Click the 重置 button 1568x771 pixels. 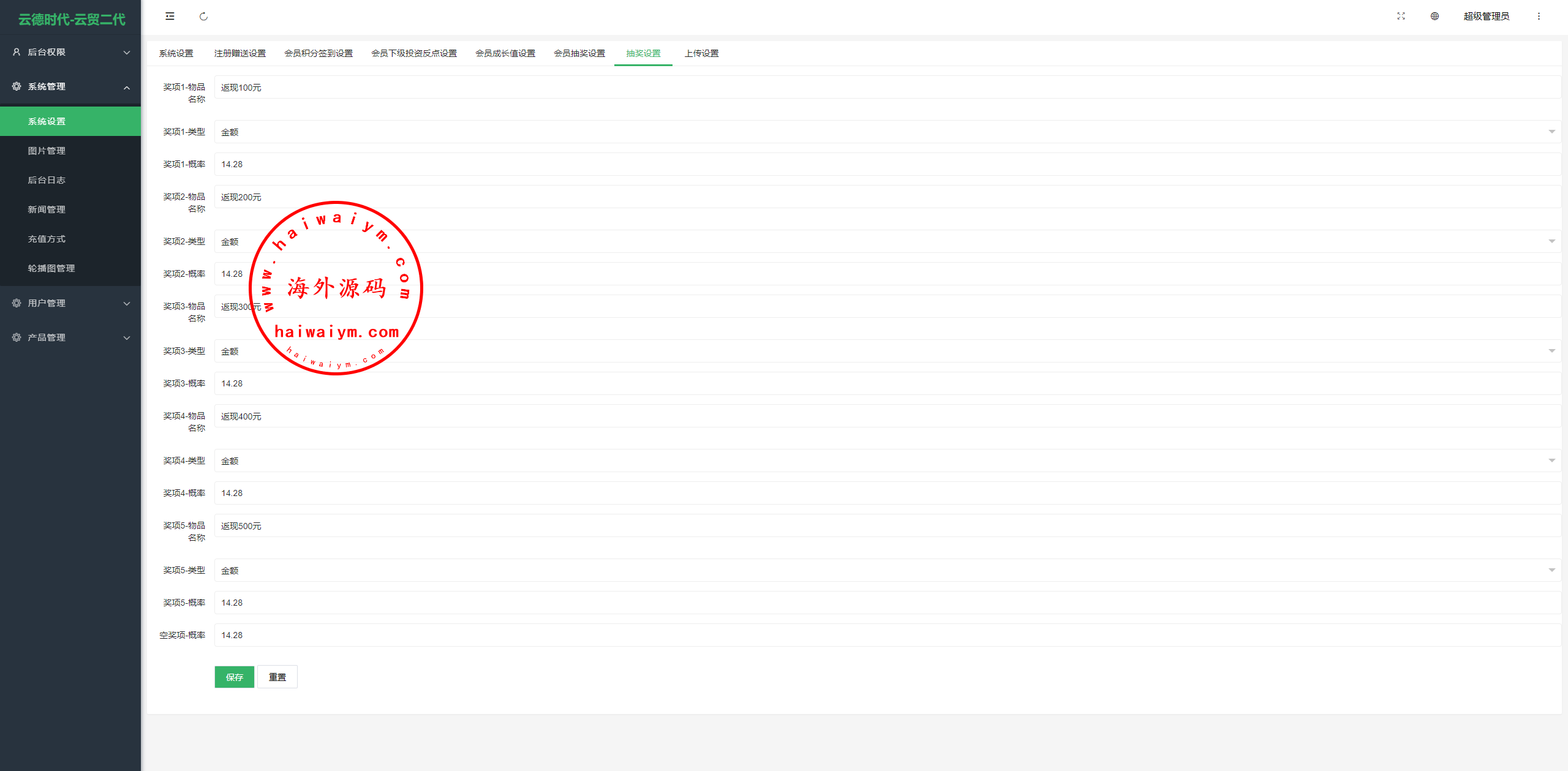[277, 677]
